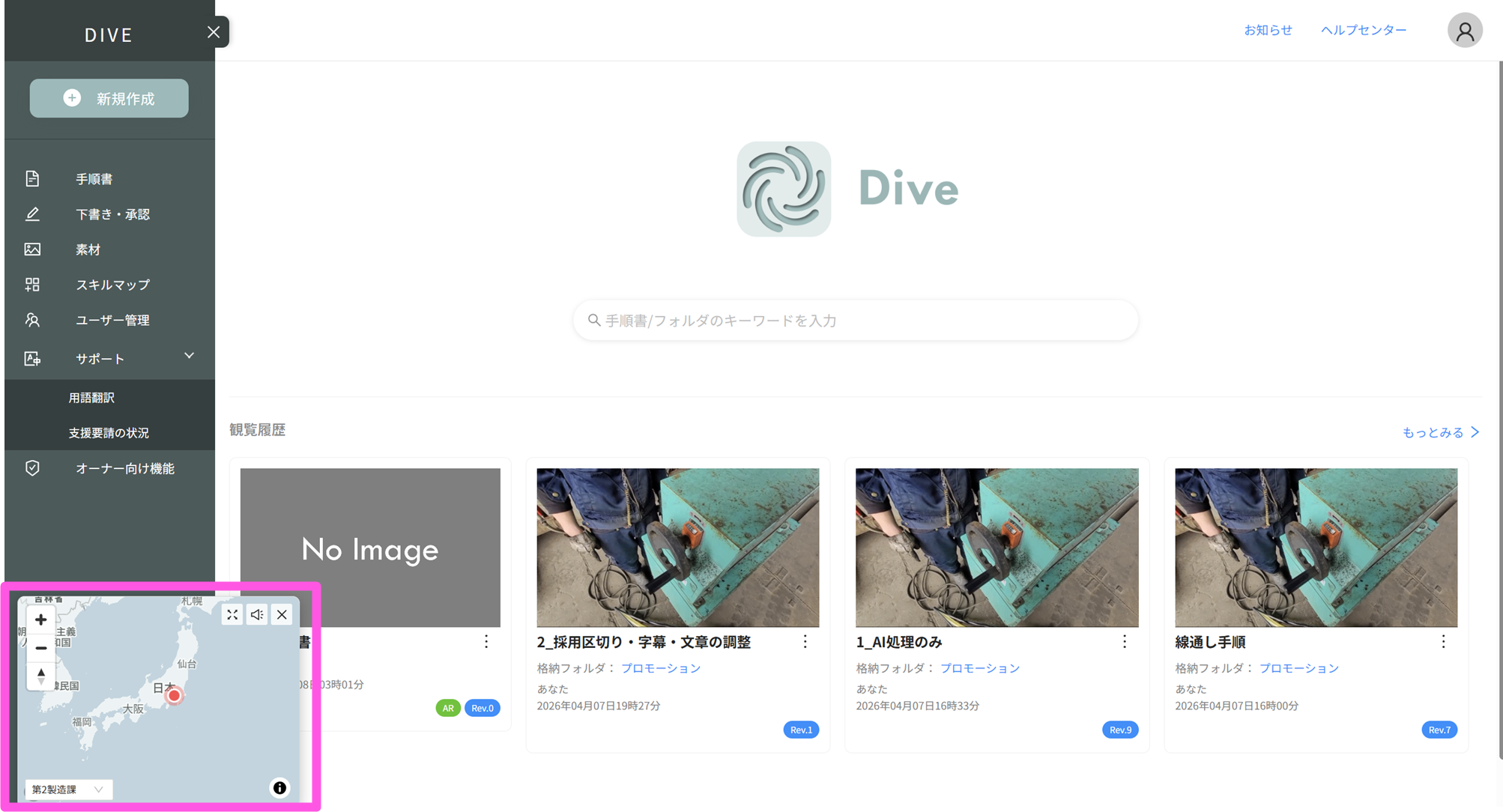Zoom out on the map widget
This screenshot has width=1503, height=812.
41,648
